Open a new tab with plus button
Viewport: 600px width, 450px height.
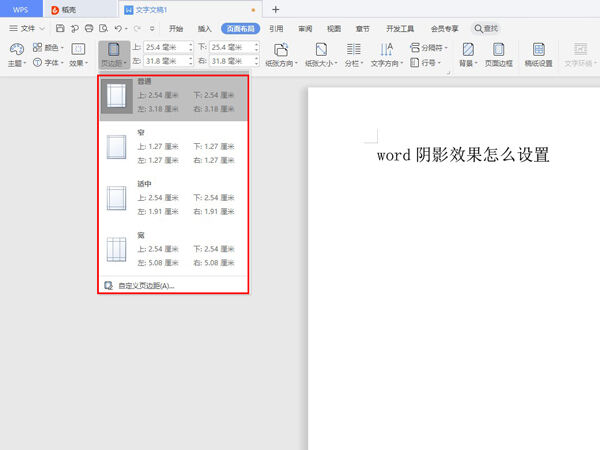point(276,9)
